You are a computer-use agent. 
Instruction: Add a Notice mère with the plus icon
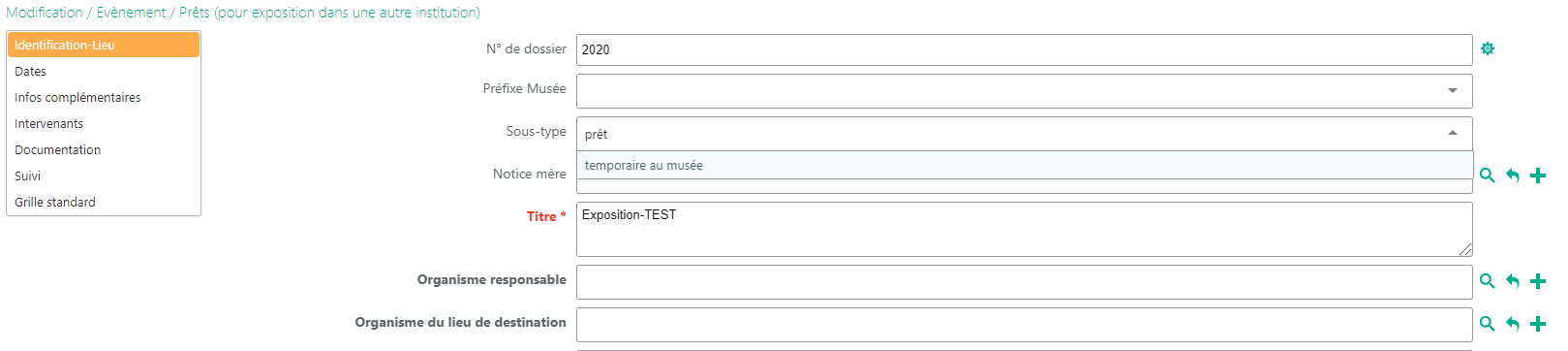[x=1538, y=175]
